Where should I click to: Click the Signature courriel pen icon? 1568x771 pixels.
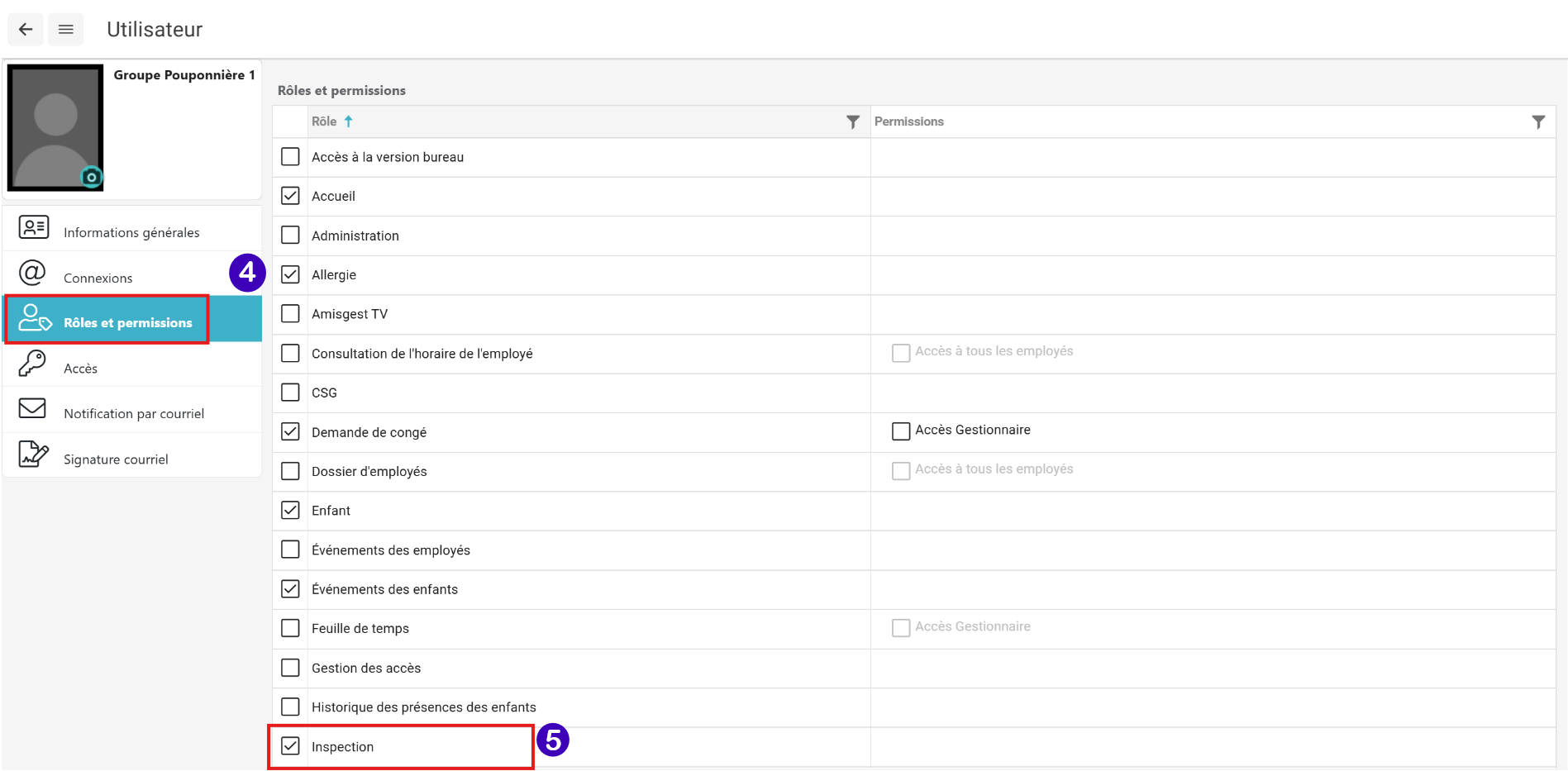click(33, 454)
